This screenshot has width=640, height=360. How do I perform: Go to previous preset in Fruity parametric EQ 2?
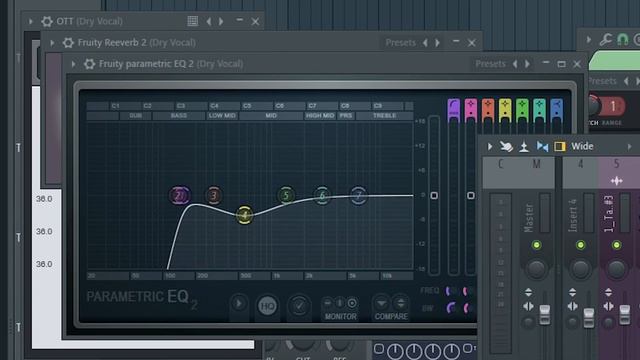click(515, 64)
